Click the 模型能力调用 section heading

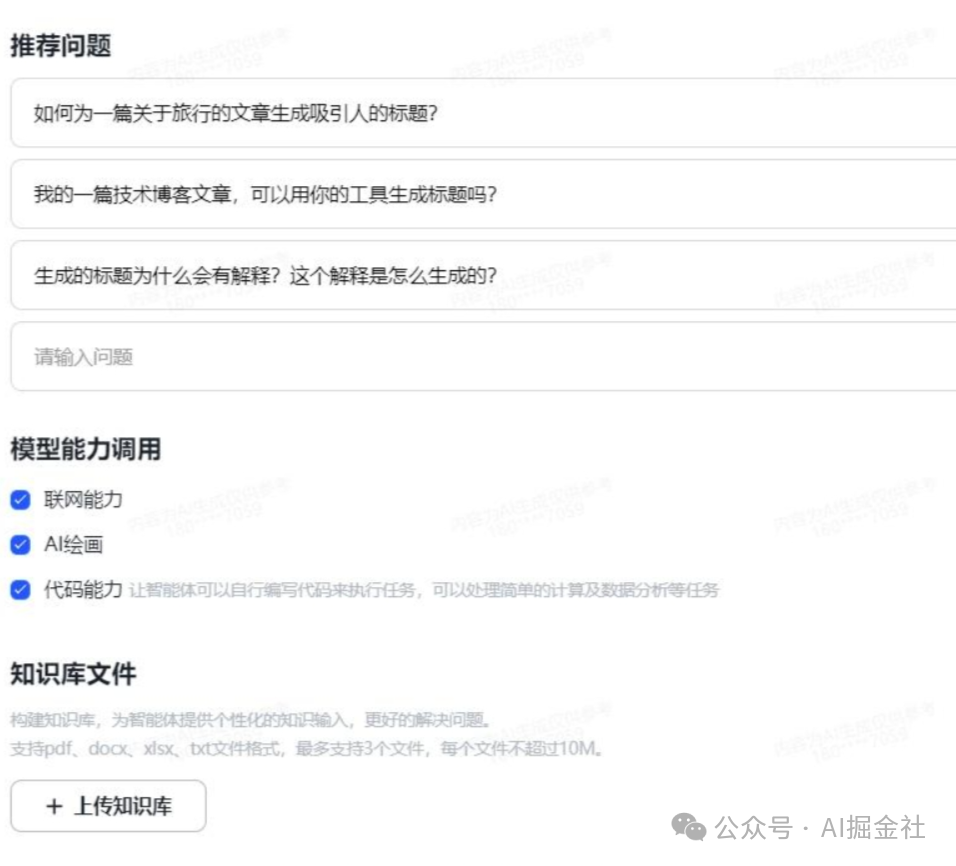(x=85, y=449)
